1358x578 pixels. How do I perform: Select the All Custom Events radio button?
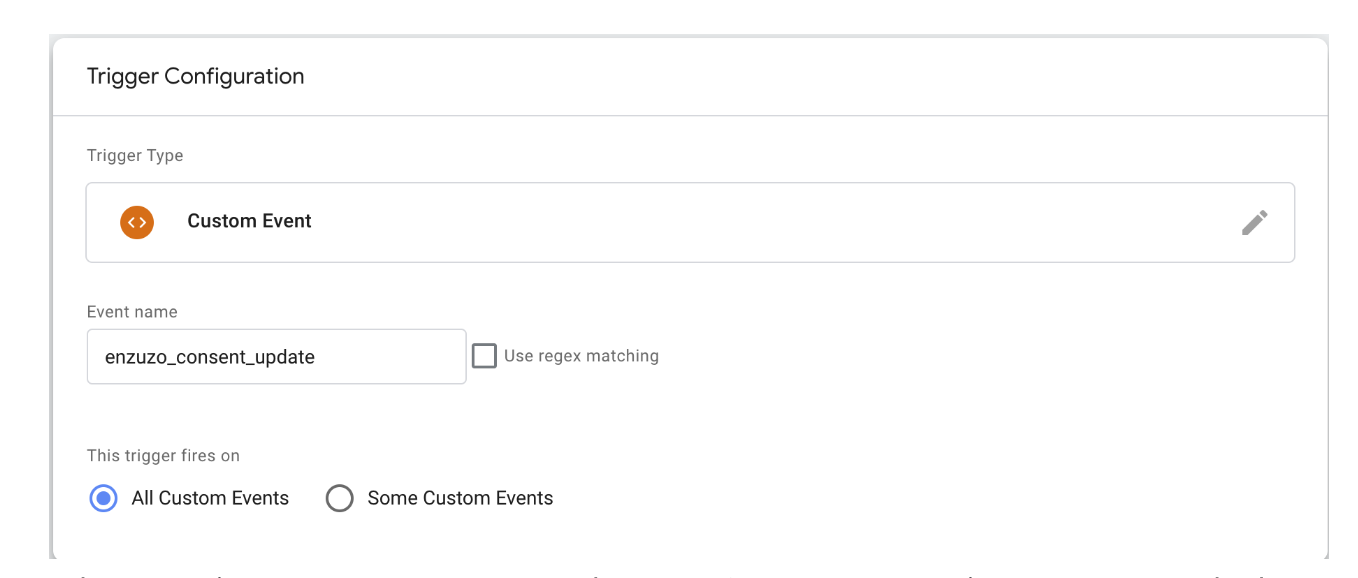coord(103,497)
